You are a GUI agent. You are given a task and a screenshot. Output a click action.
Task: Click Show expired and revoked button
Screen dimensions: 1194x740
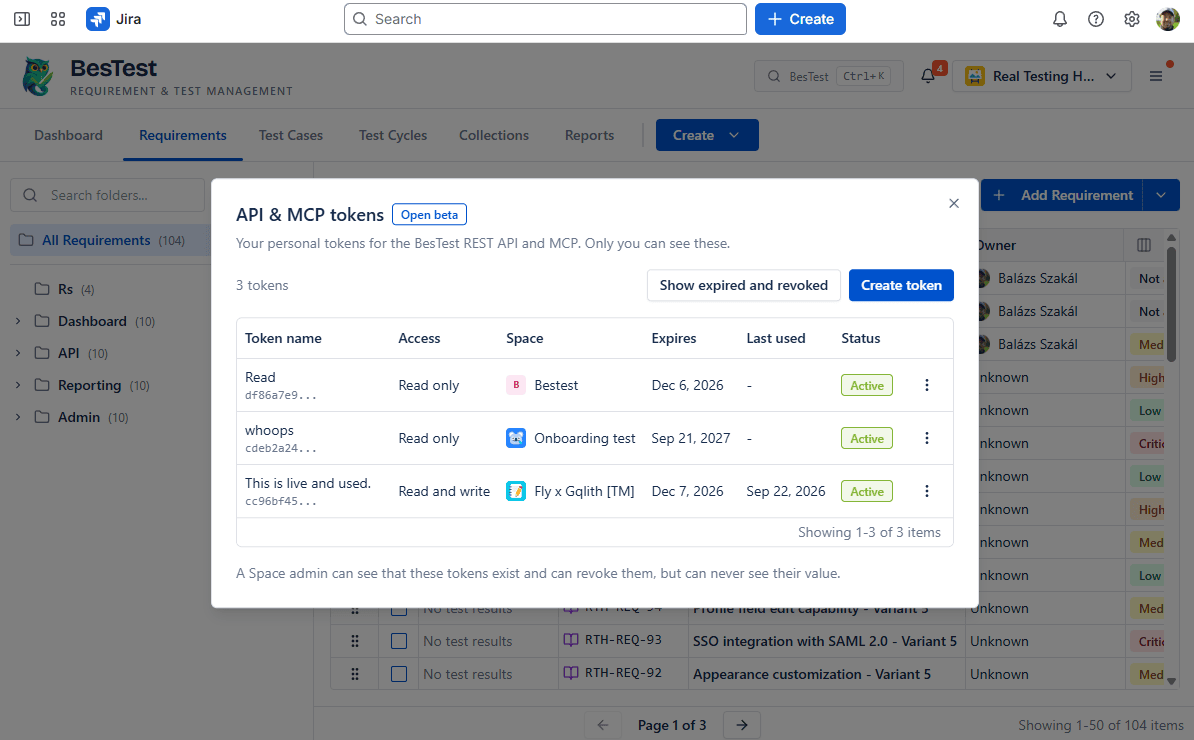tap(743, 285)
